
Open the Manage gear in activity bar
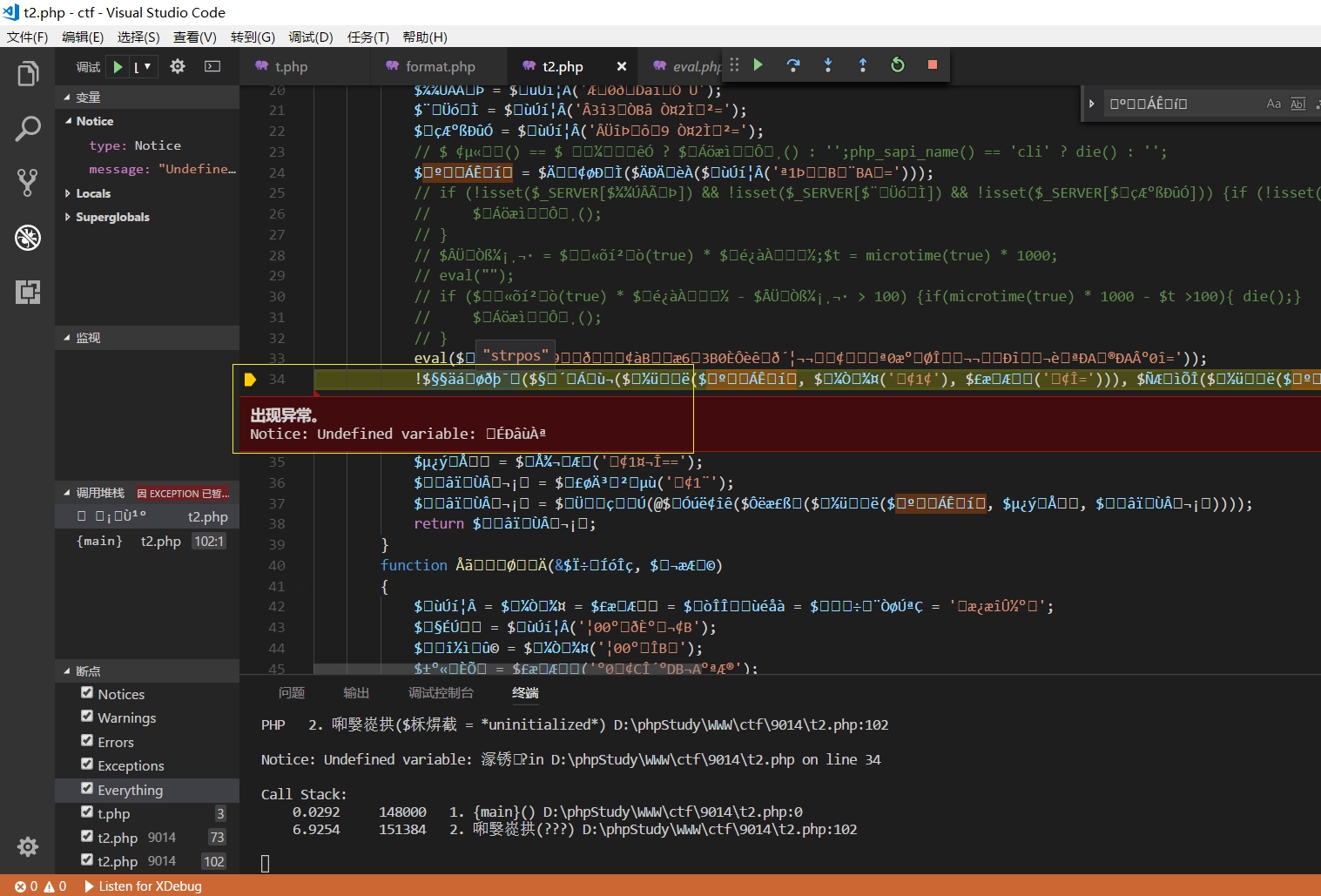pos(28,846)
